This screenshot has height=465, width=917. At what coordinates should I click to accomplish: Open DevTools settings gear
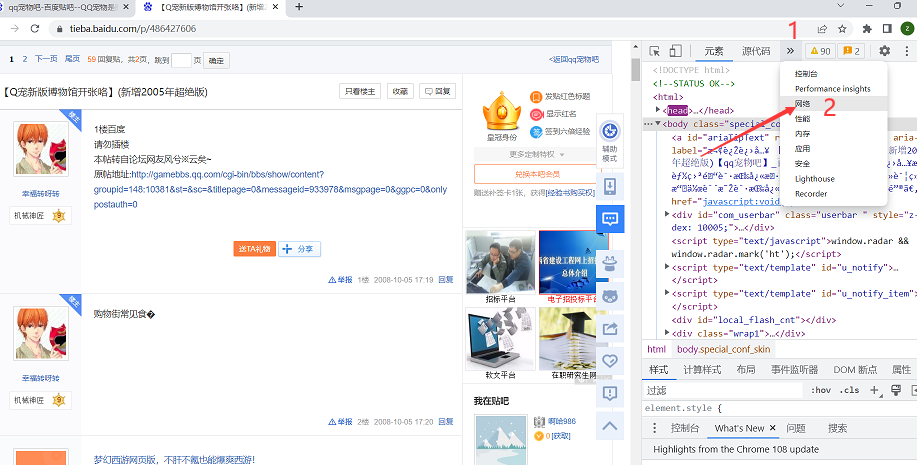click(x=884, y=51)
